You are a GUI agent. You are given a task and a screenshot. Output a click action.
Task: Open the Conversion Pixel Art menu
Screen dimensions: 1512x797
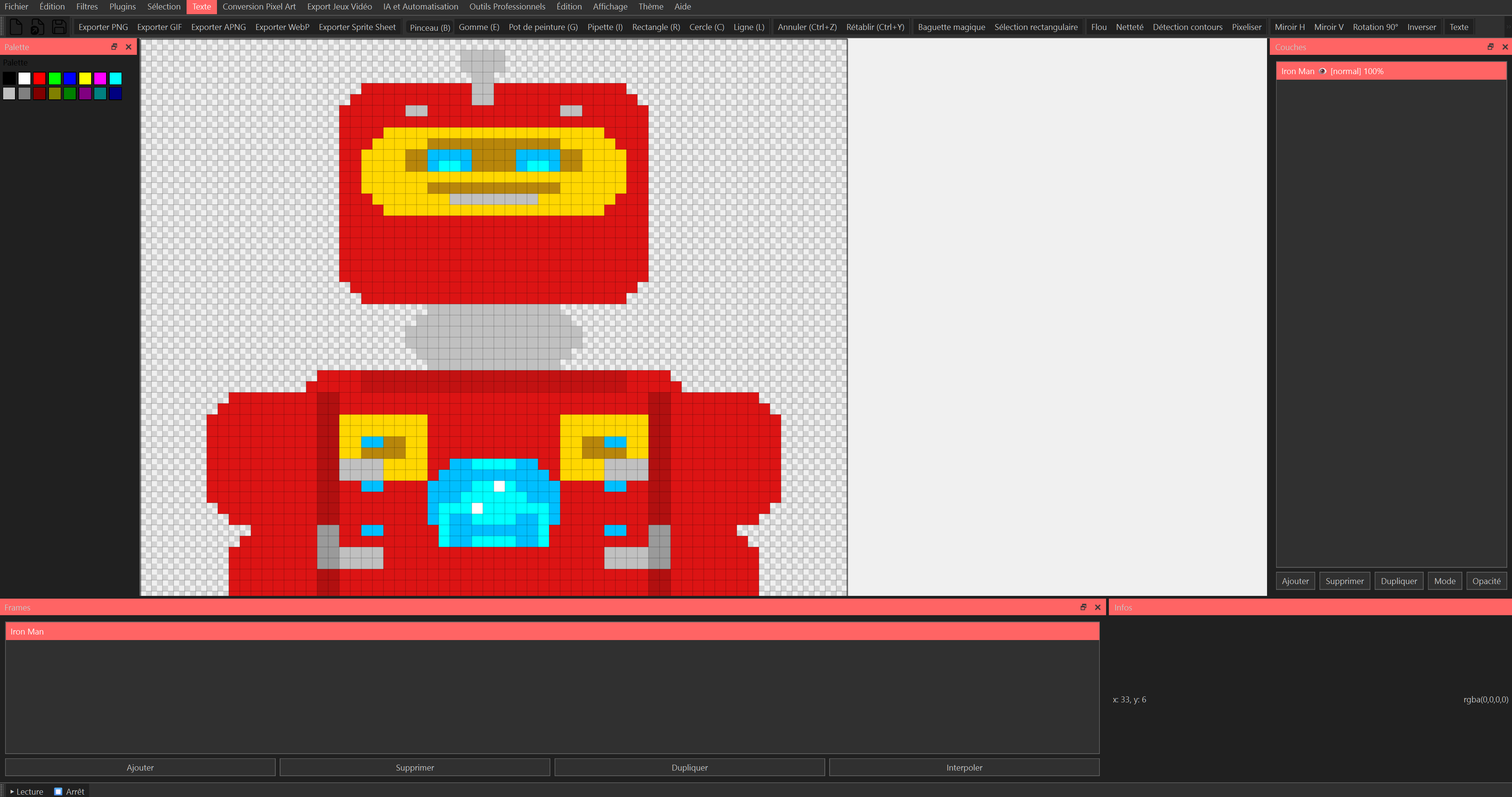tap(259, 6)
